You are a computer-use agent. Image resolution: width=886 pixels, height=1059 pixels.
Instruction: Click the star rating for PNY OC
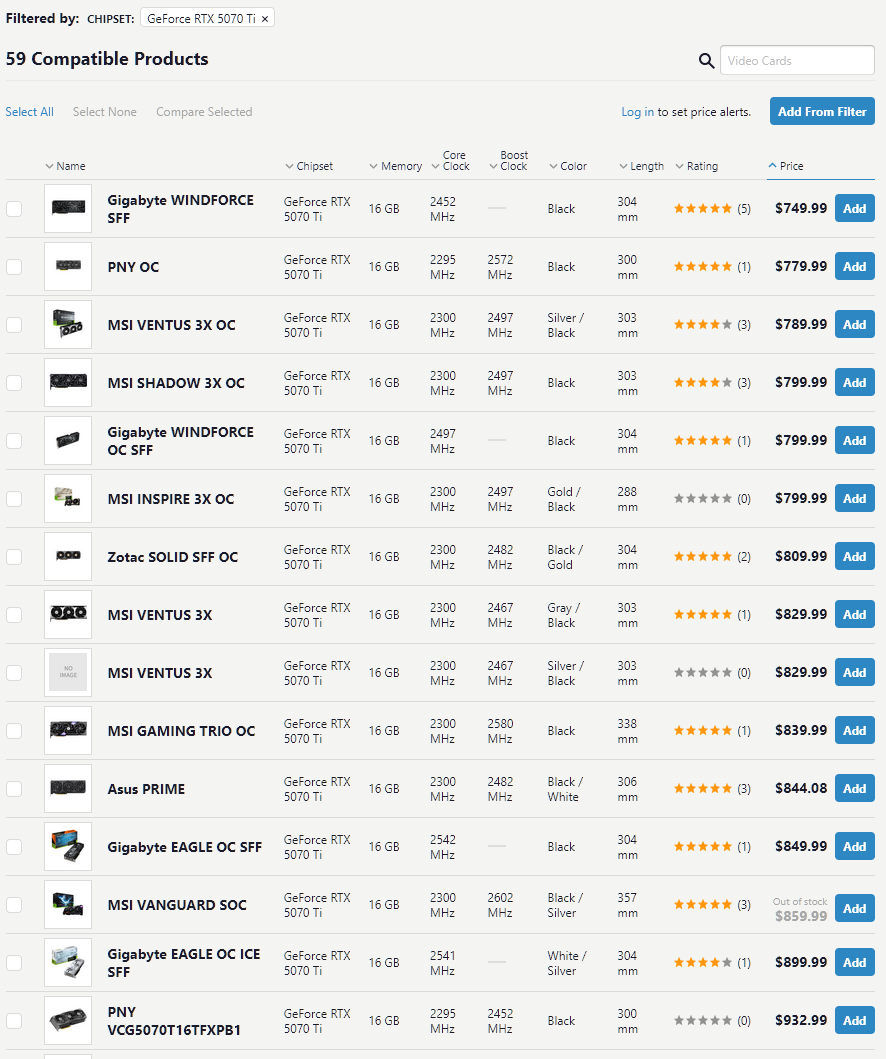tap(702, 267)
